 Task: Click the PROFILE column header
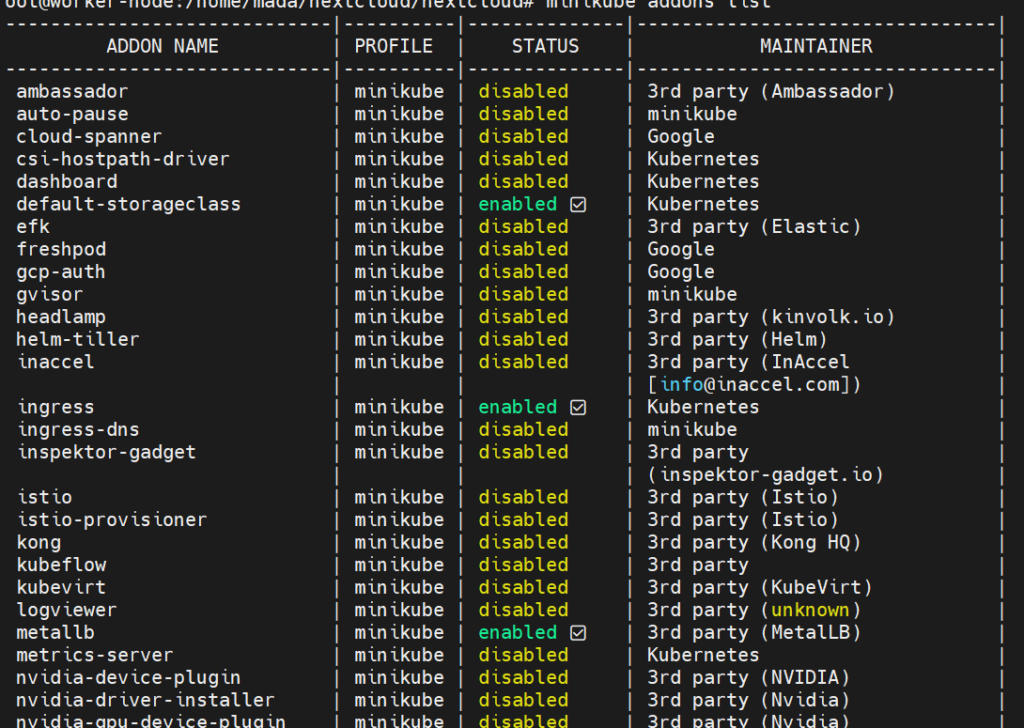393,46
